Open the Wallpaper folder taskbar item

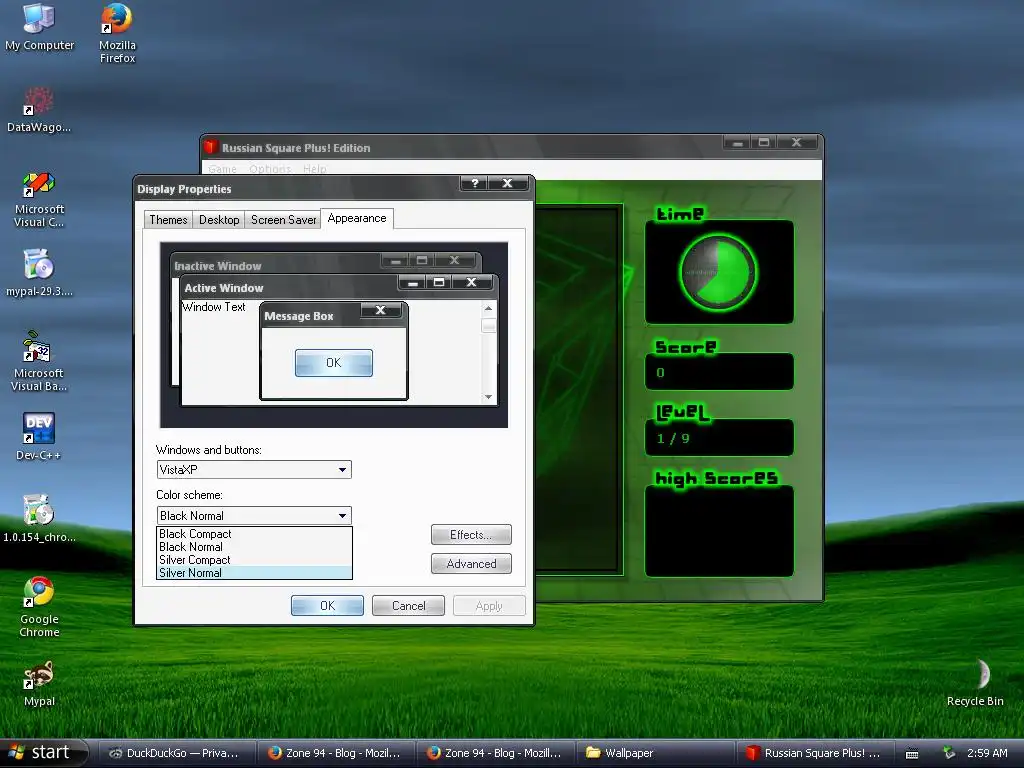click(655, 753)
